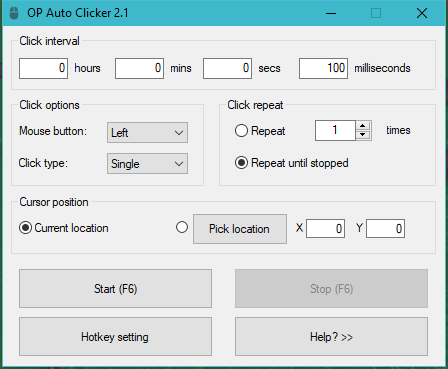Click the Stop (F6) button

tap(331, 289)
